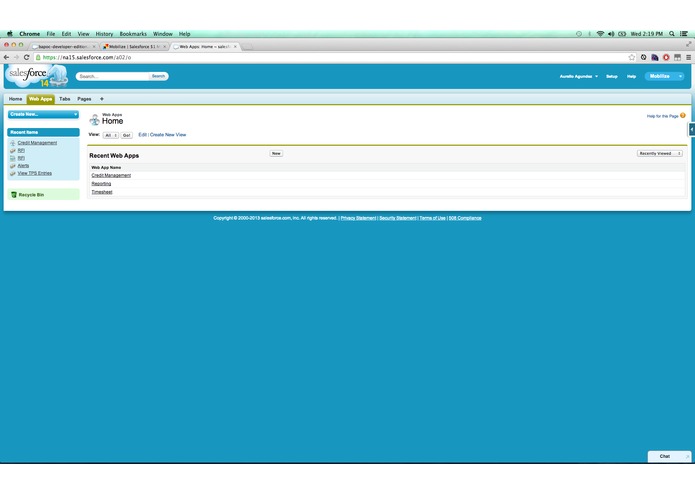Open Credit Management in the Recent Web Apps table

coord(111,175)
